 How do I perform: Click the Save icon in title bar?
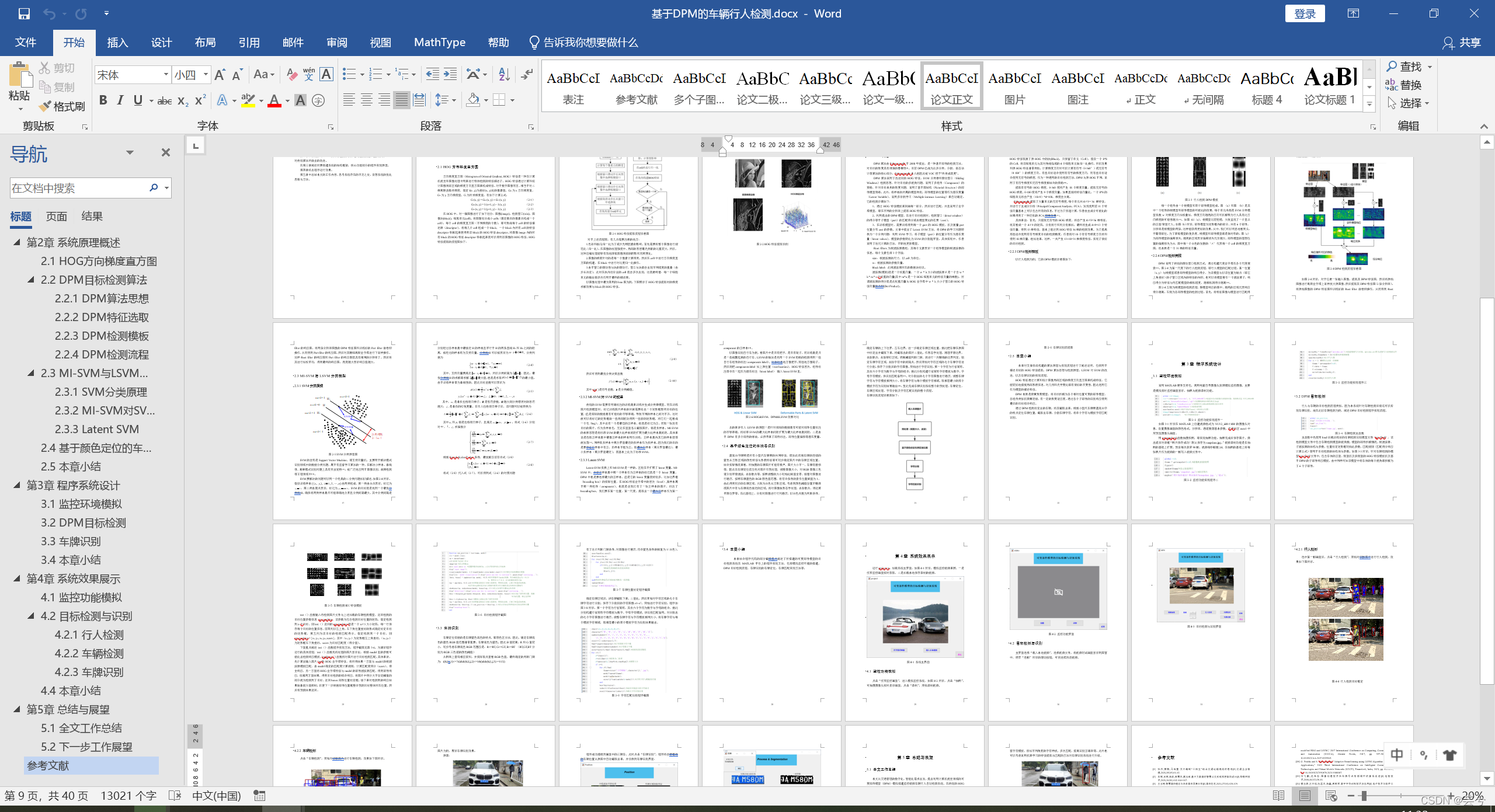coord(24,13)
